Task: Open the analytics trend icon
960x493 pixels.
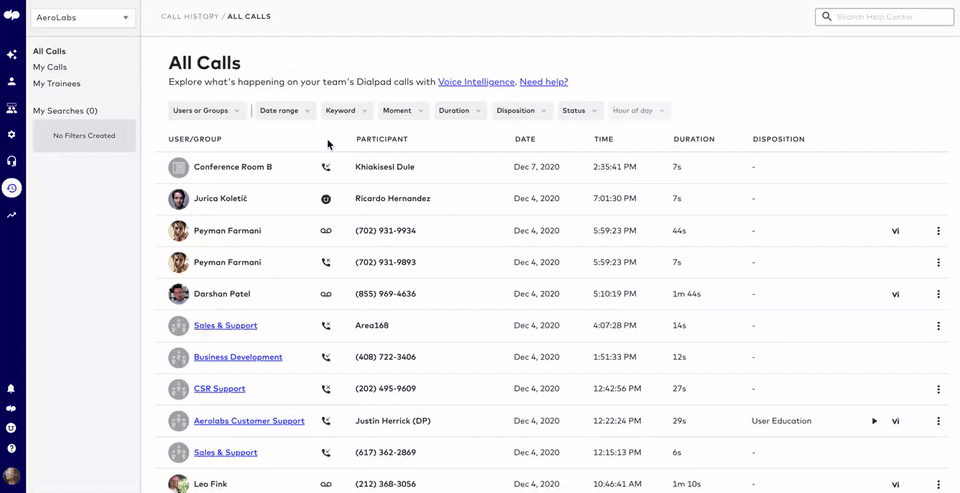Action: click(x=12, y=215)
